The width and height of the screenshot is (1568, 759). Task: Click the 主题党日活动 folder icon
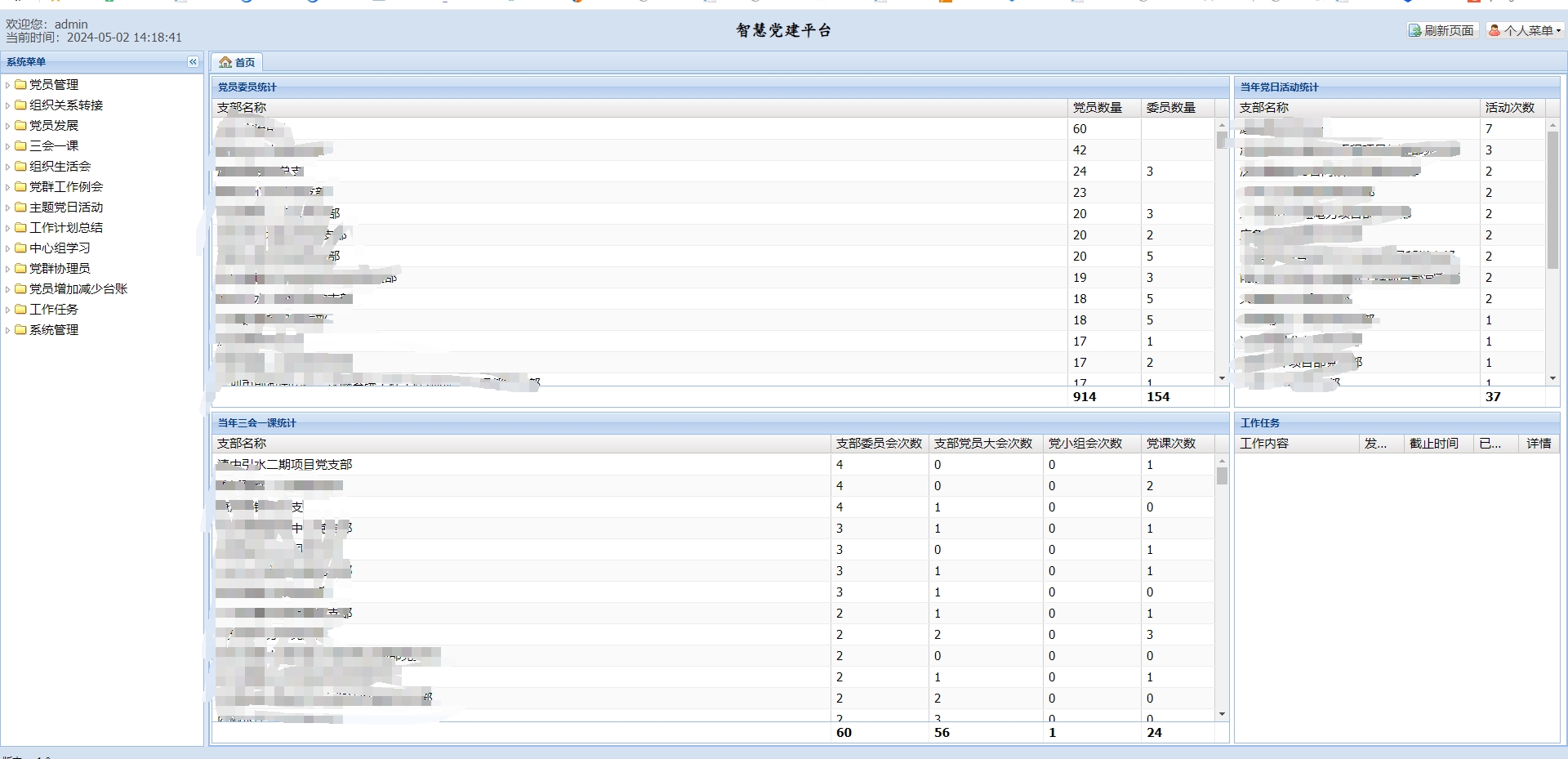pos(20,207)
